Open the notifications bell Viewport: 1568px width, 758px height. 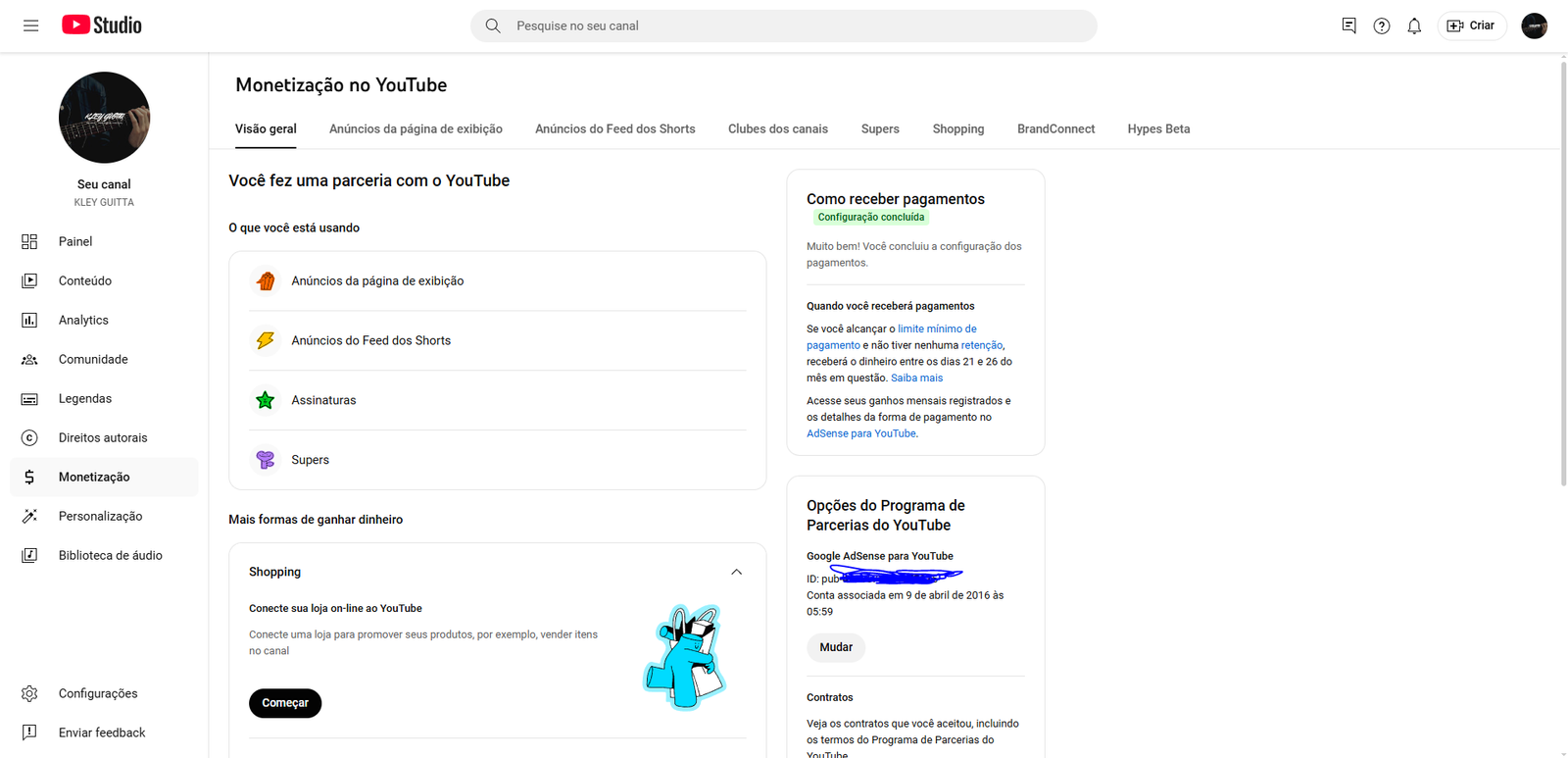pyautogui.click(x=1413, y=25)
